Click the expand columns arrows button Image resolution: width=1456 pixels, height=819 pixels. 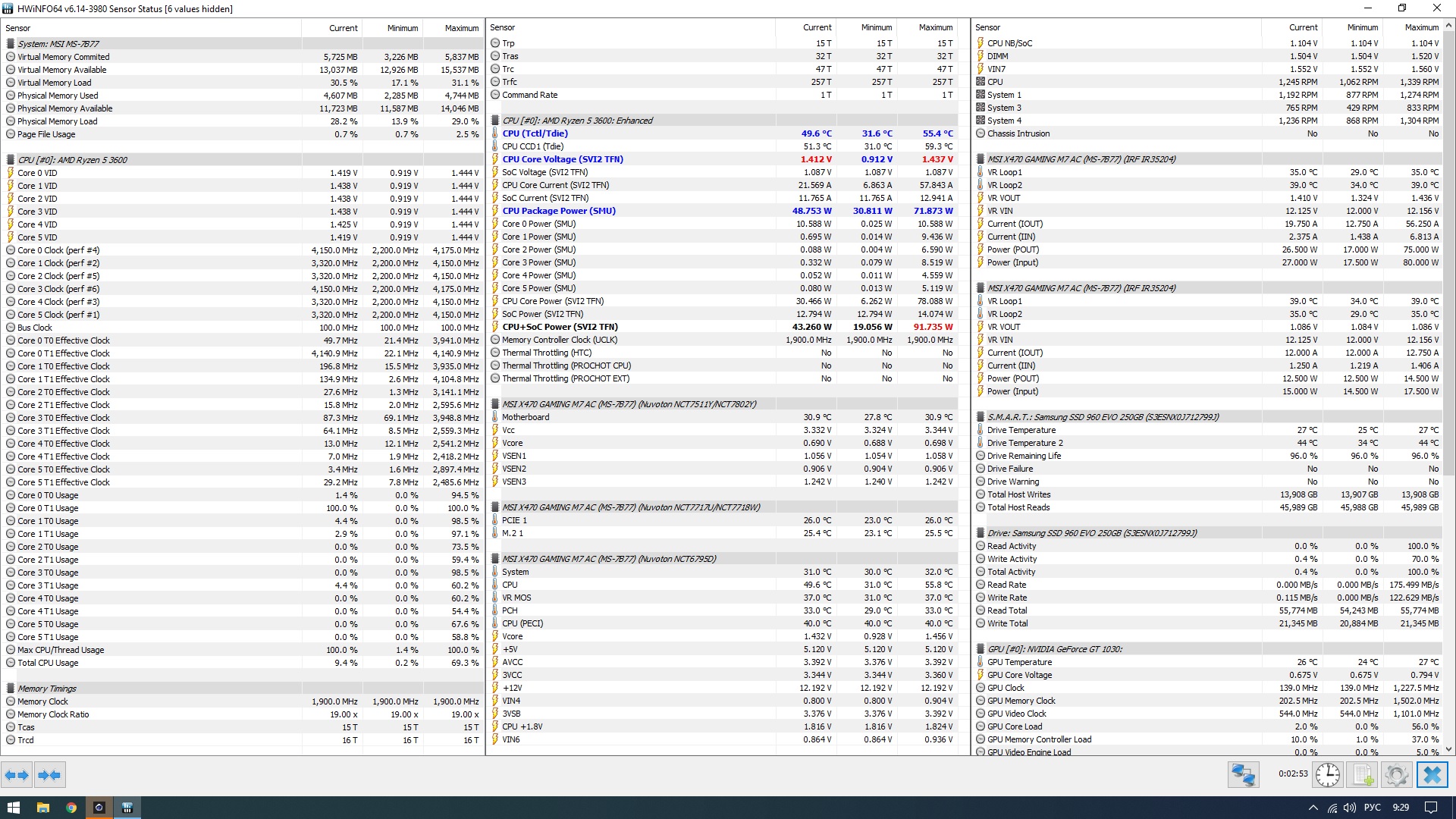(x=17, y=775)
